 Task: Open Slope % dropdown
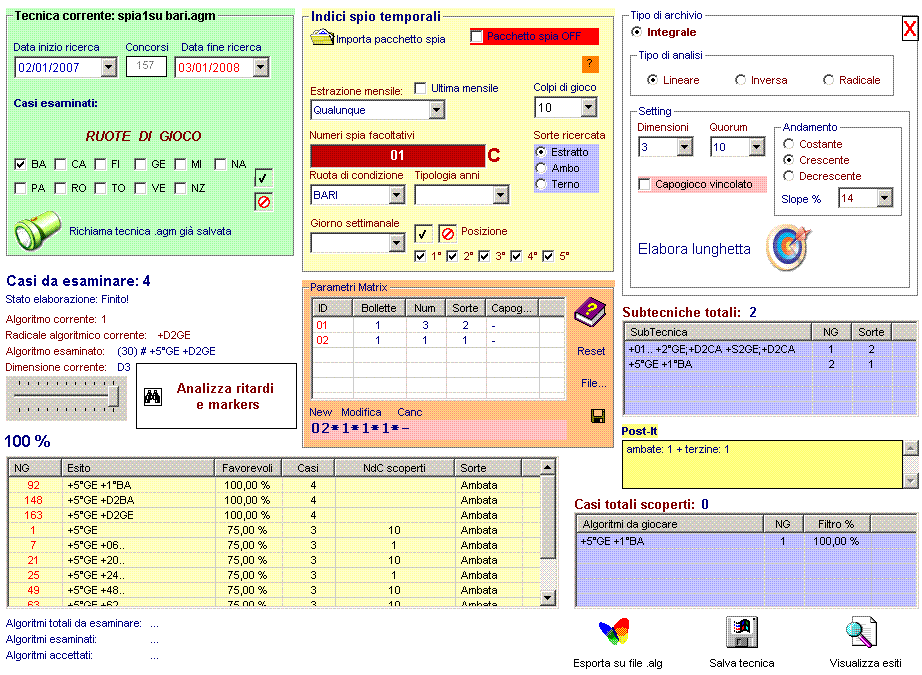point(884,198)
